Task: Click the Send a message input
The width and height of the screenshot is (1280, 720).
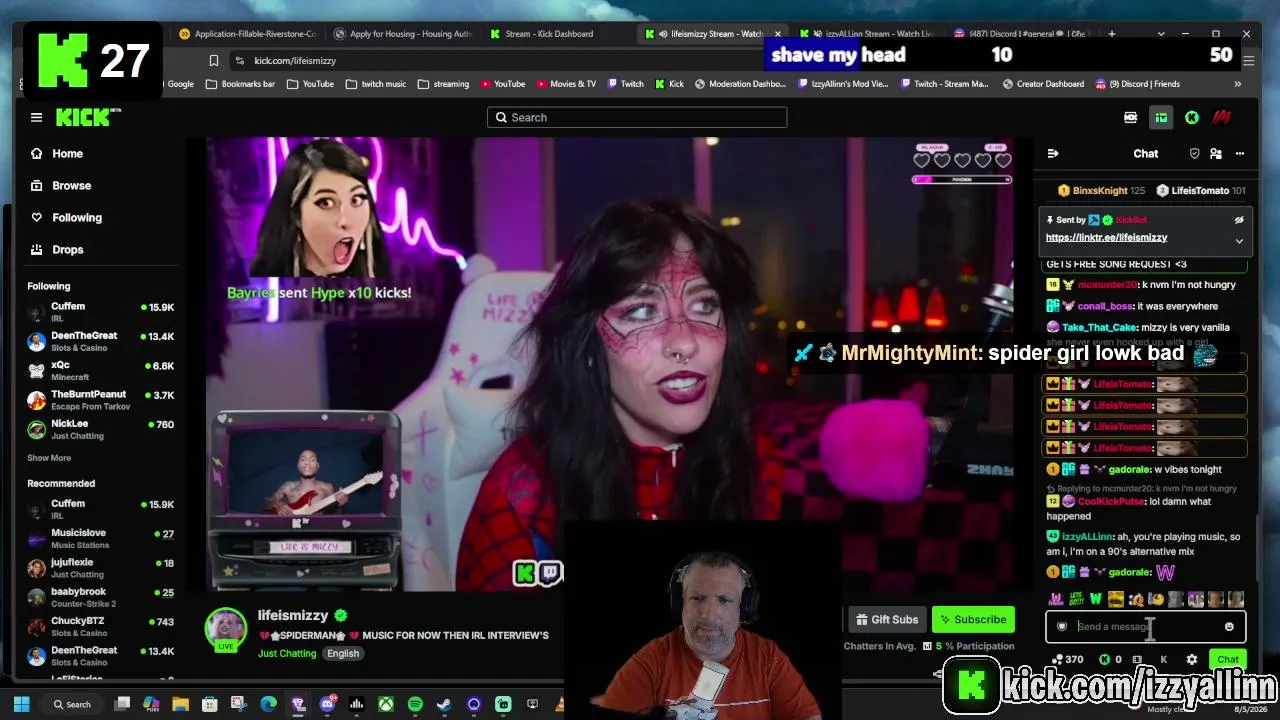Action: pos(1145,627)
